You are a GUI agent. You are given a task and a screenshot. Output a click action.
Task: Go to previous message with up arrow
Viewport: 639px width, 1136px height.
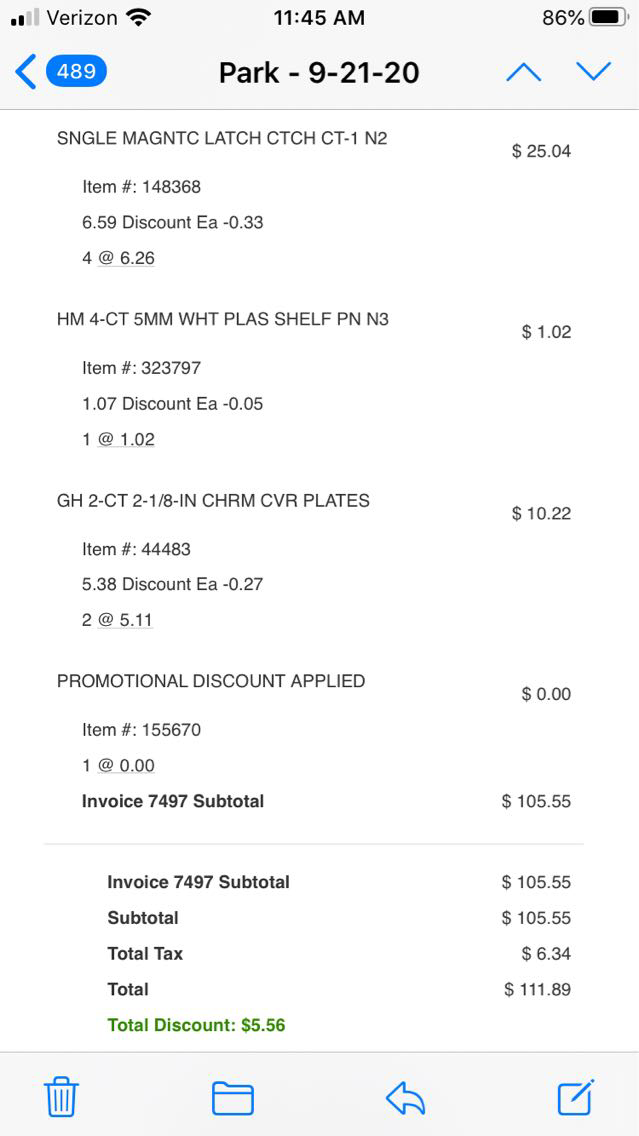click(523, 72)
